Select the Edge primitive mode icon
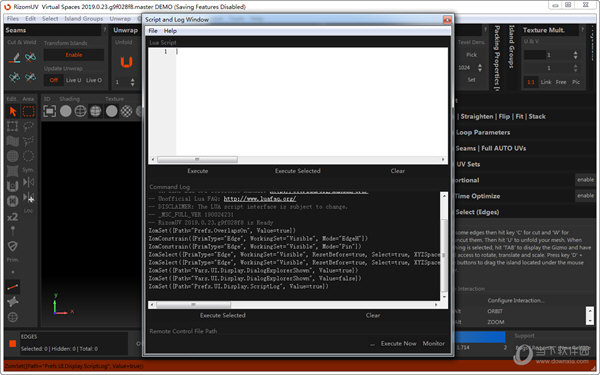The height and width of the screenshot is (375, 600). pyautogui.click(x=13, y=287)
